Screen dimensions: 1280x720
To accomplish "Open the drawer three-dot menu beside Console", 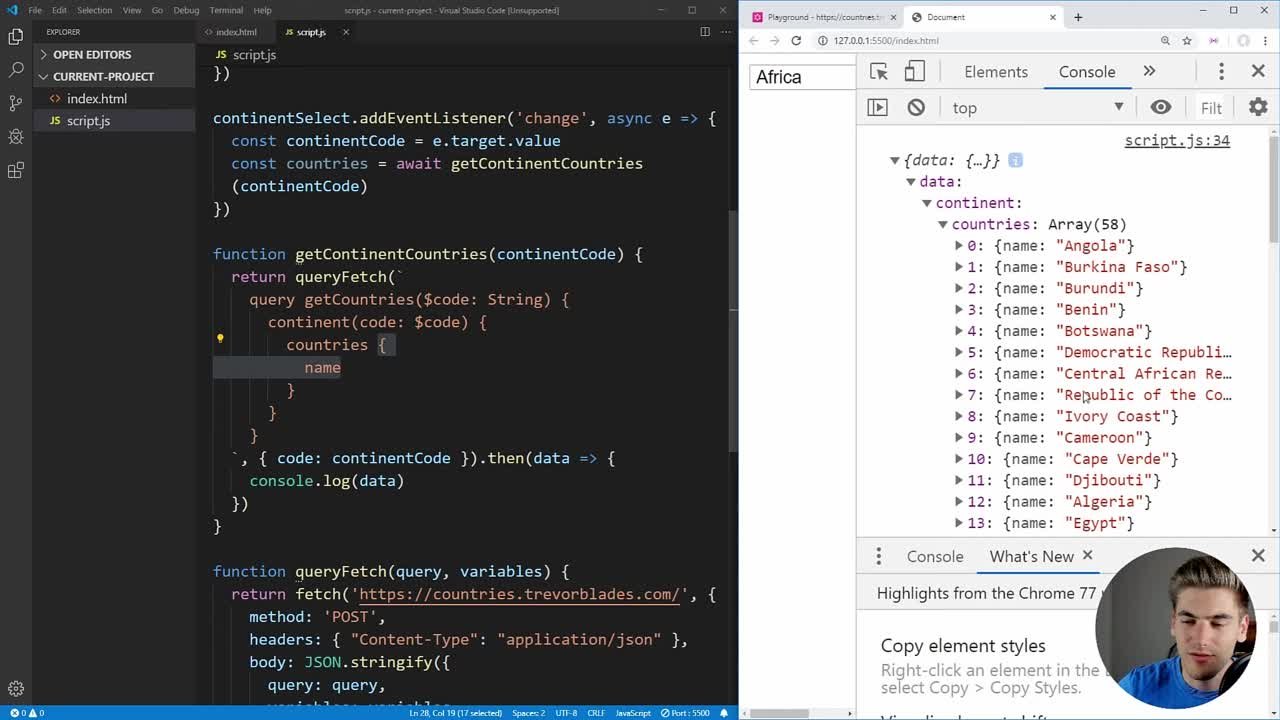I will coord(879,556).
